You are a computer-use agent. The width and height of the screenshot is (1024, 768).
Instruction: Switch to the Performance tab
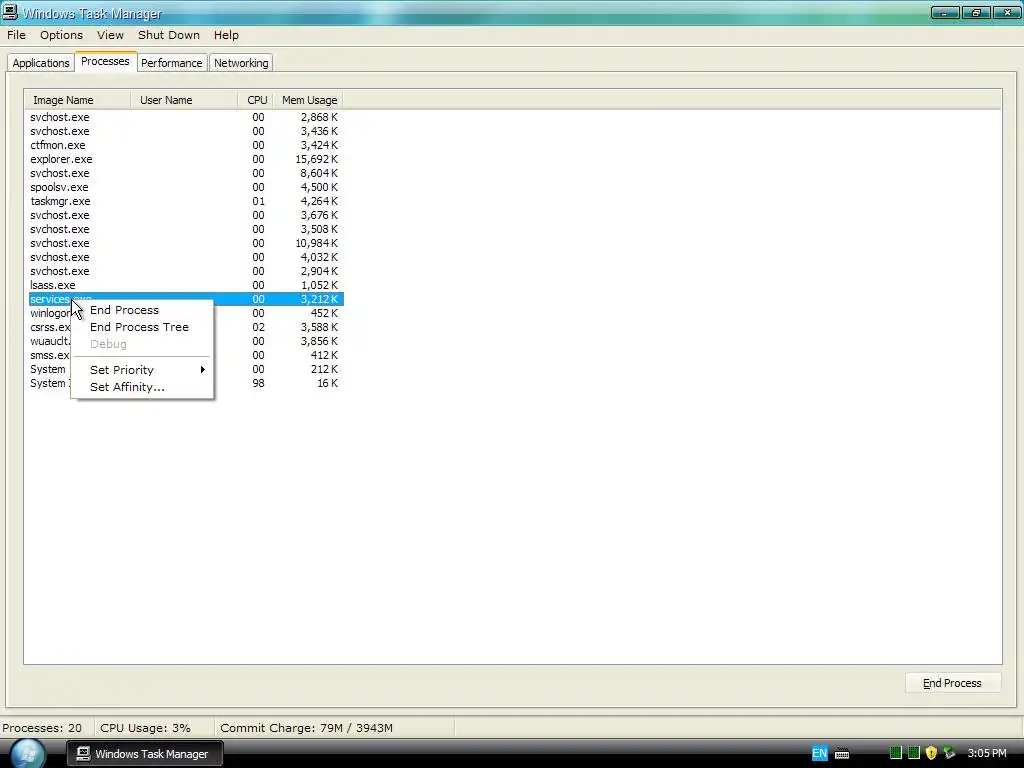point(172,63)
